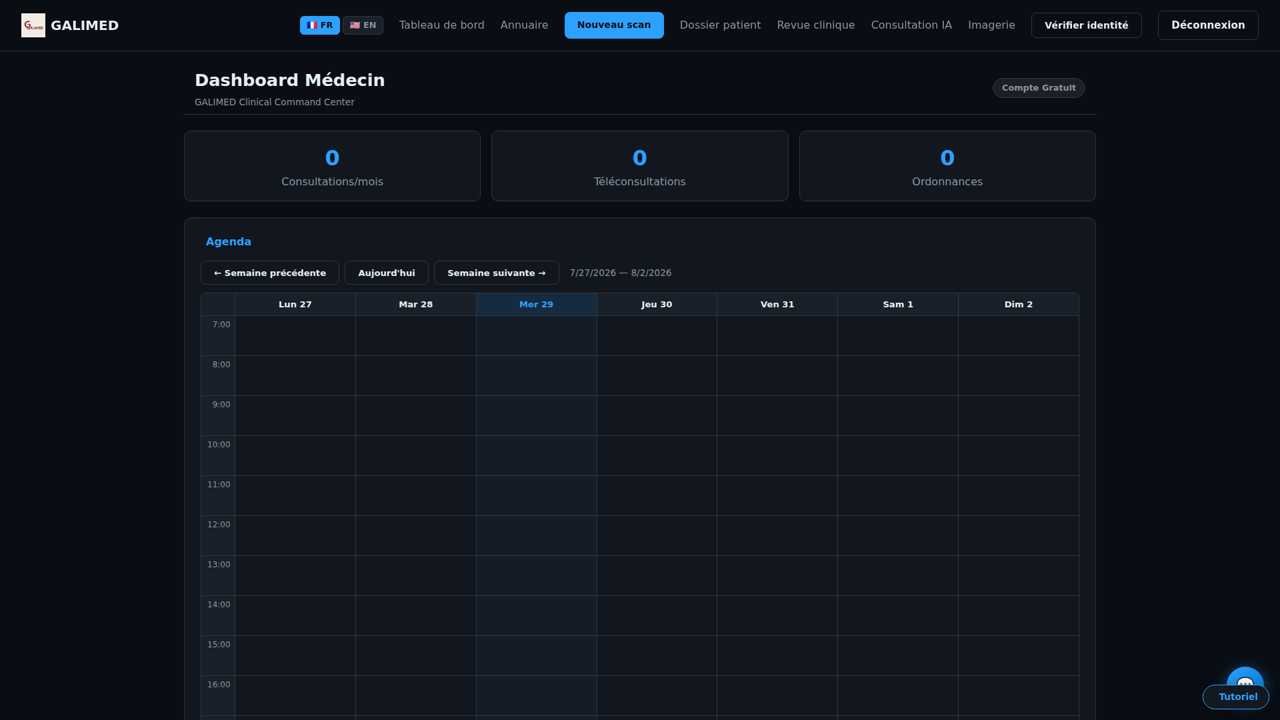Select the Ven 31 day header

pos(777,304)
